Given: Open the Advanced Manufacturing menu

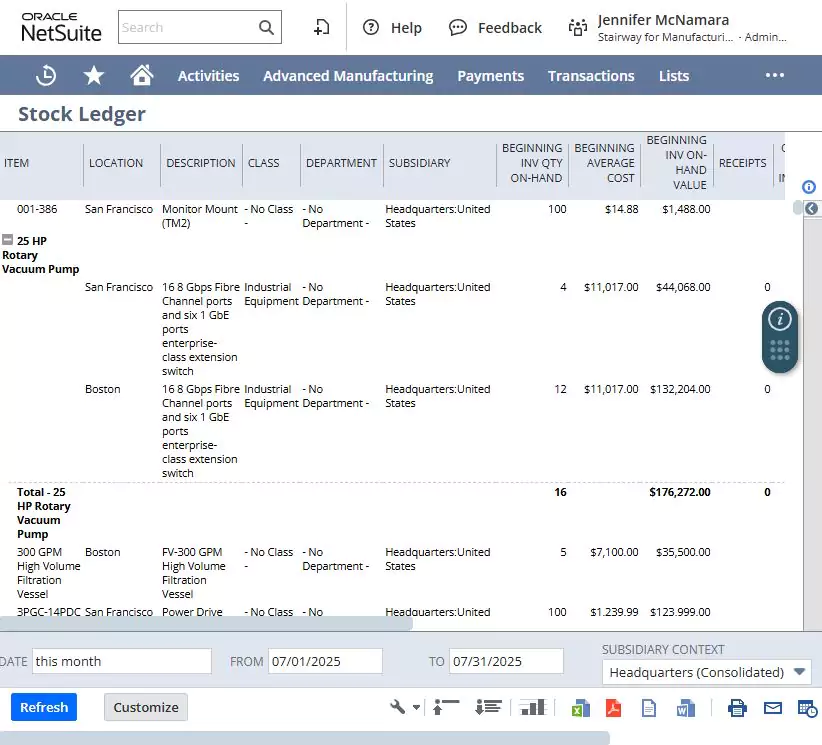Looking at the screenshot, I should pyautogui.click(x=348, y=76).
